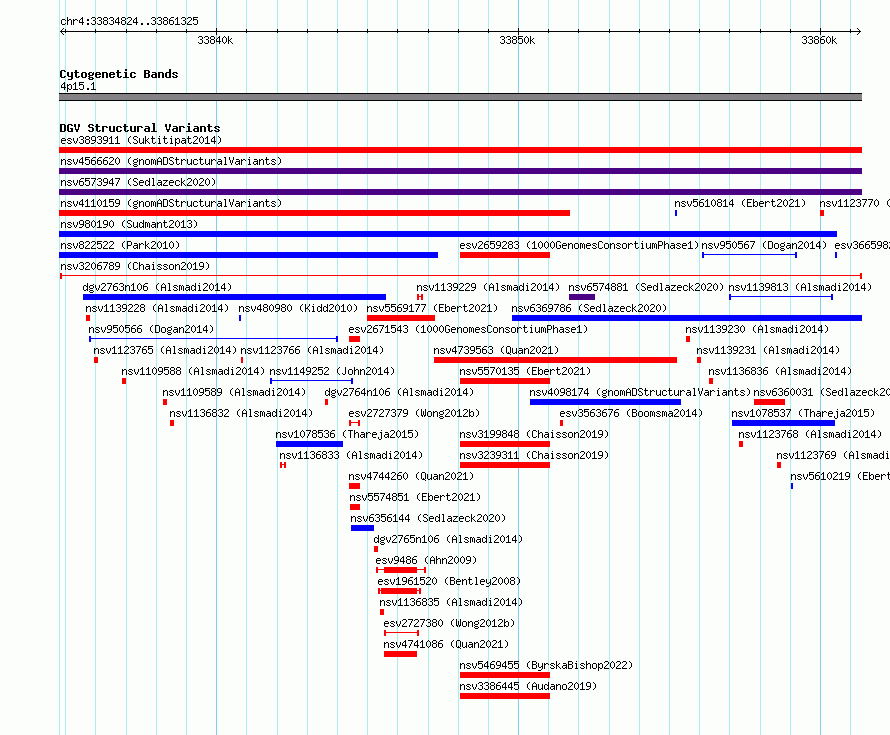The height and width of the screenshot is (735, 890).
Task: Click nsv1136832 (Alsmadi2014) label
Action: tap(241, 413)
